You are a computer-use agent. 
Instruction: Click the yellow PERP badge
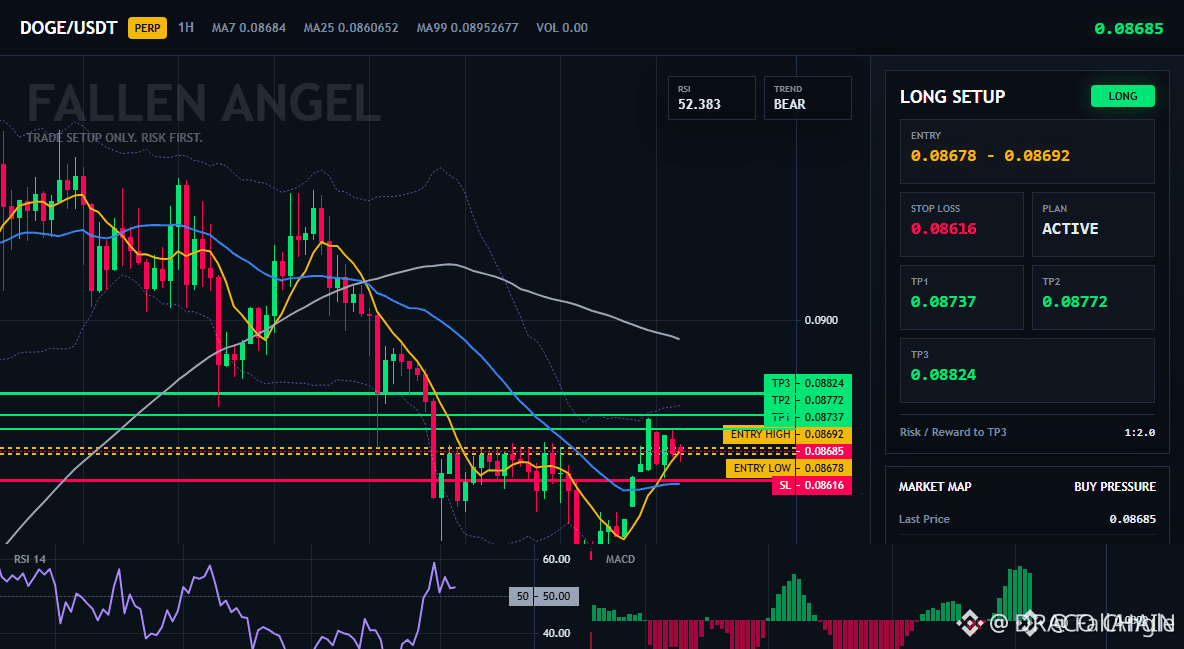pos(147,28)
